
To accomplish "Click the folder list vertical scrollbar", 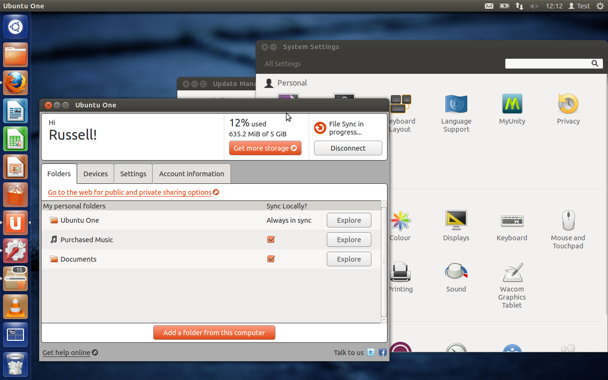I will (x=384, y=262).
